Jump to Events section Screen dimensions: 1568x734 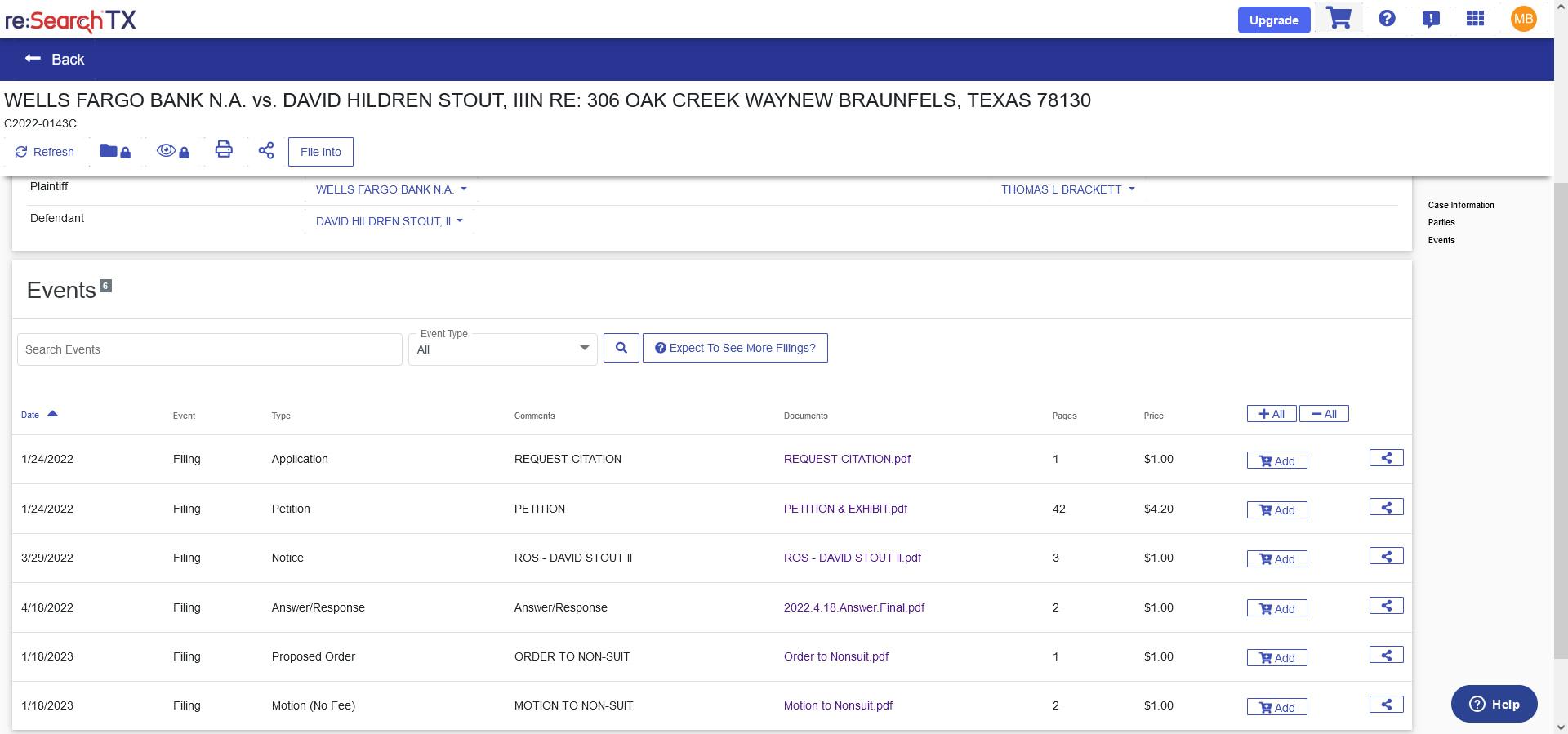point(1441,240)
